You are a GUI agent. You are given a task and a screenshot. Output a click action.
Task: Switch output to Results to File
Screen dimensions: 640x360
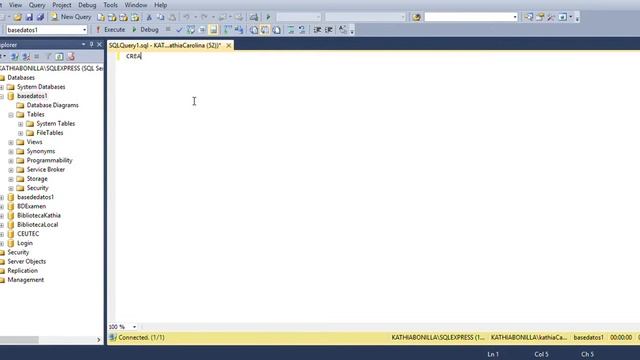point(276,29)
